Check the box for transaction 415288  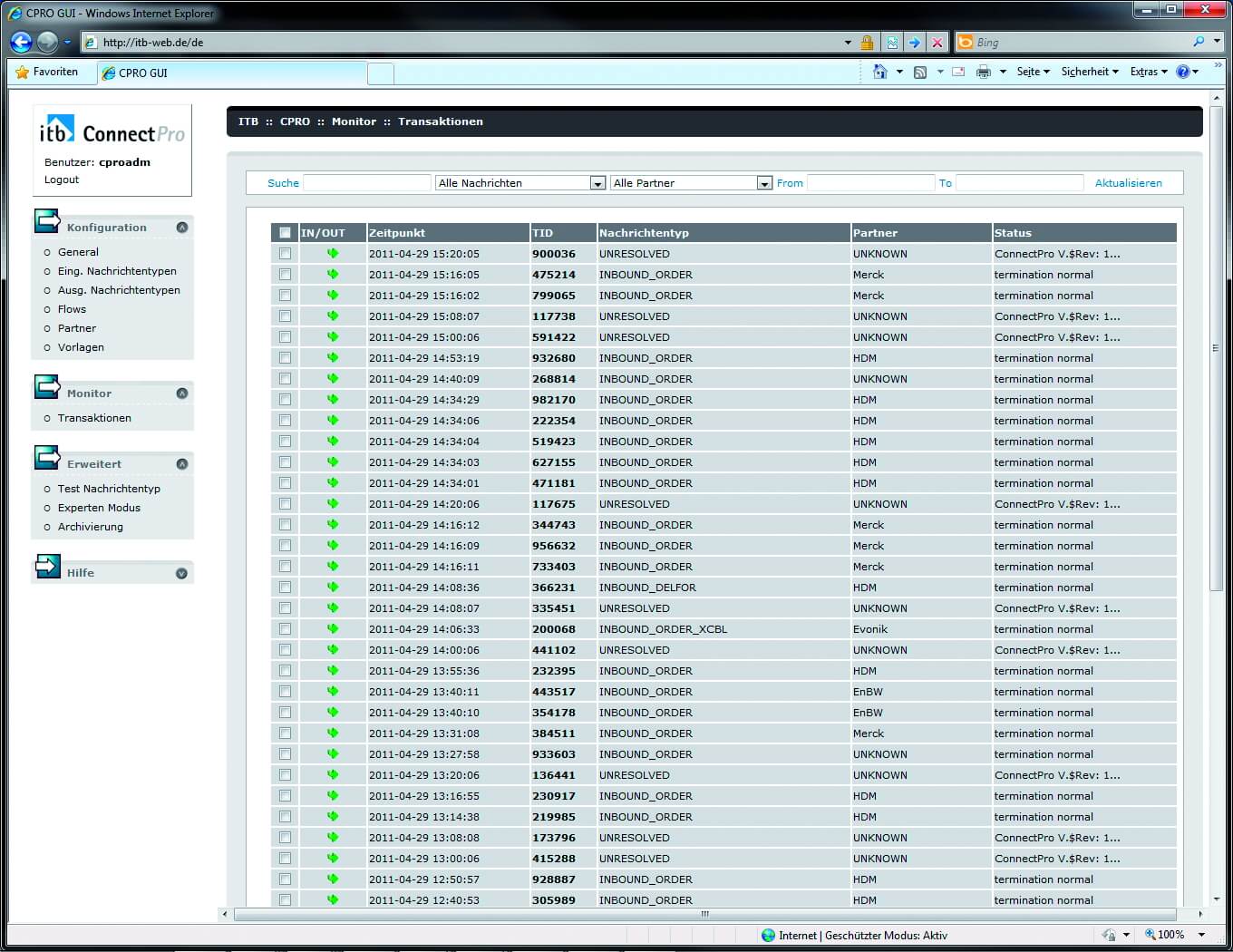click(x=285, y=859)
